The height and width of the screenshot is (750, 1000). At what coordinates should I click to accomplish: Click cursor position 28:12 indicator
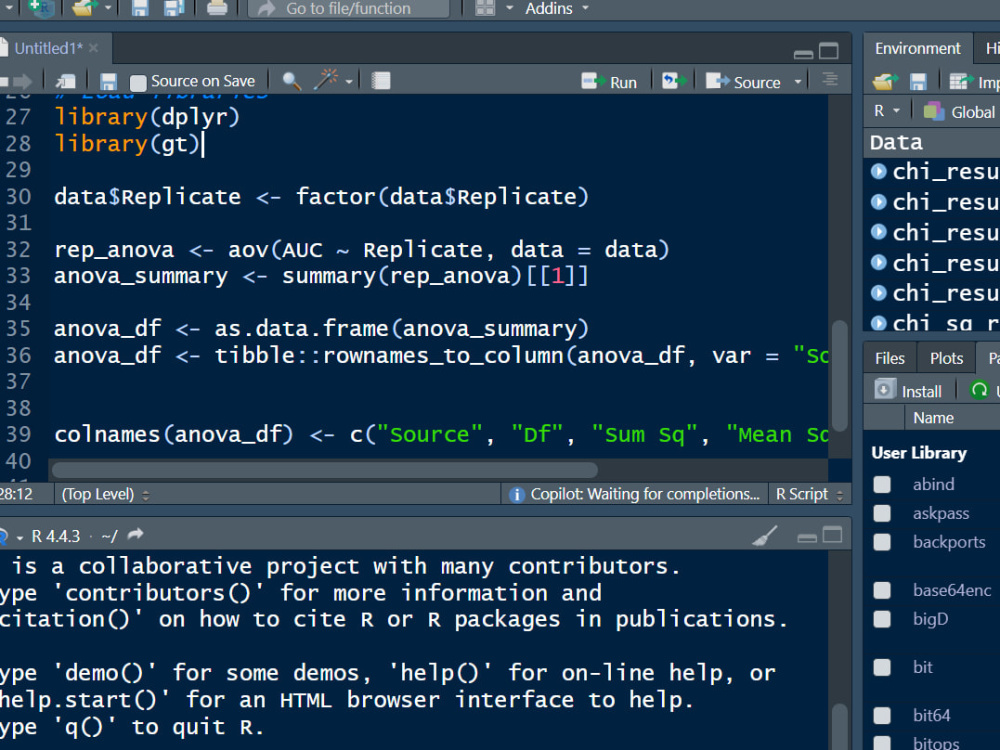(x=16, y=494)
